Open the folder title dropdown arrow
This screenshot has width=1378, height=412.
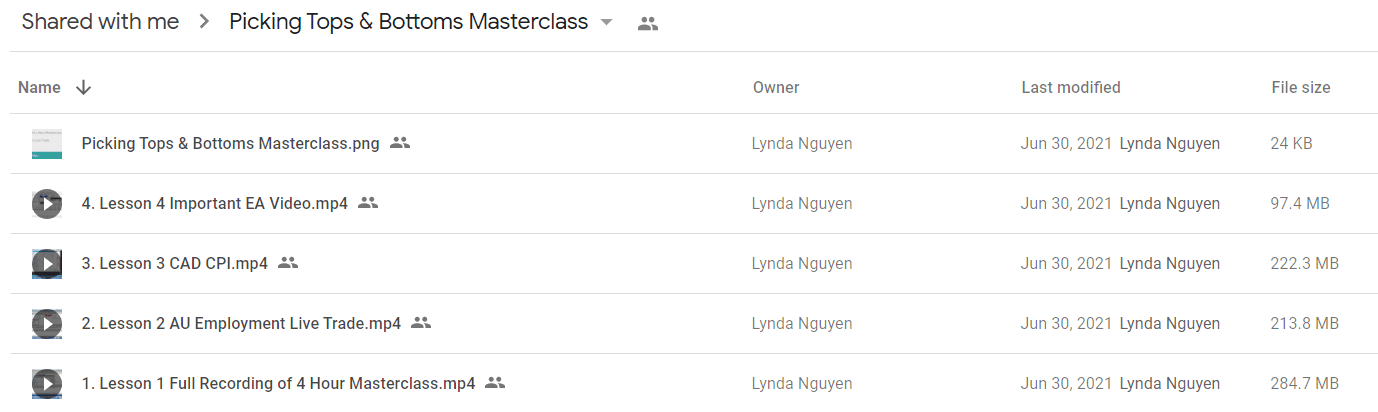coord(606,23)
